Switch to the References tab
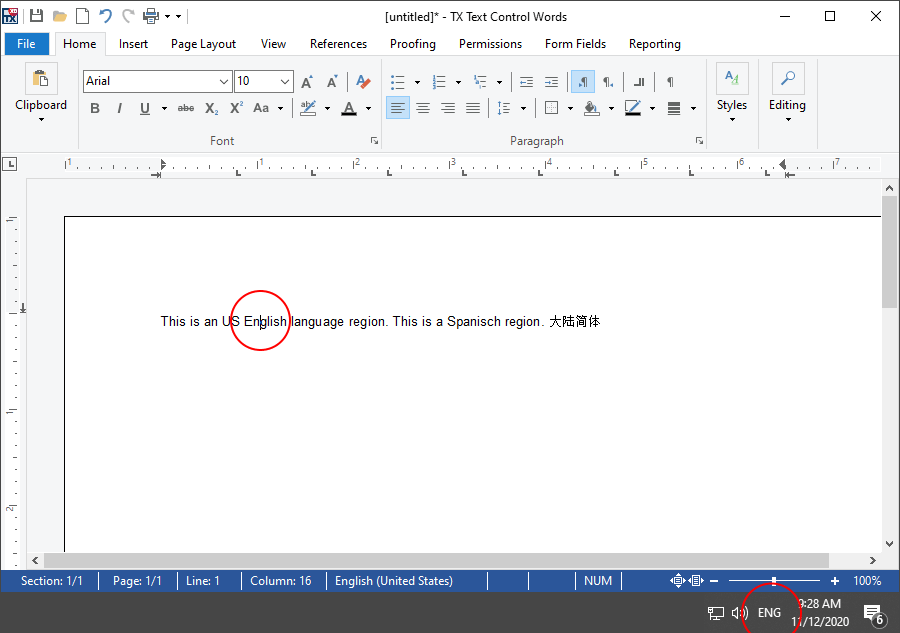This screenshot has width=900, height=633. tap(338, 44)
